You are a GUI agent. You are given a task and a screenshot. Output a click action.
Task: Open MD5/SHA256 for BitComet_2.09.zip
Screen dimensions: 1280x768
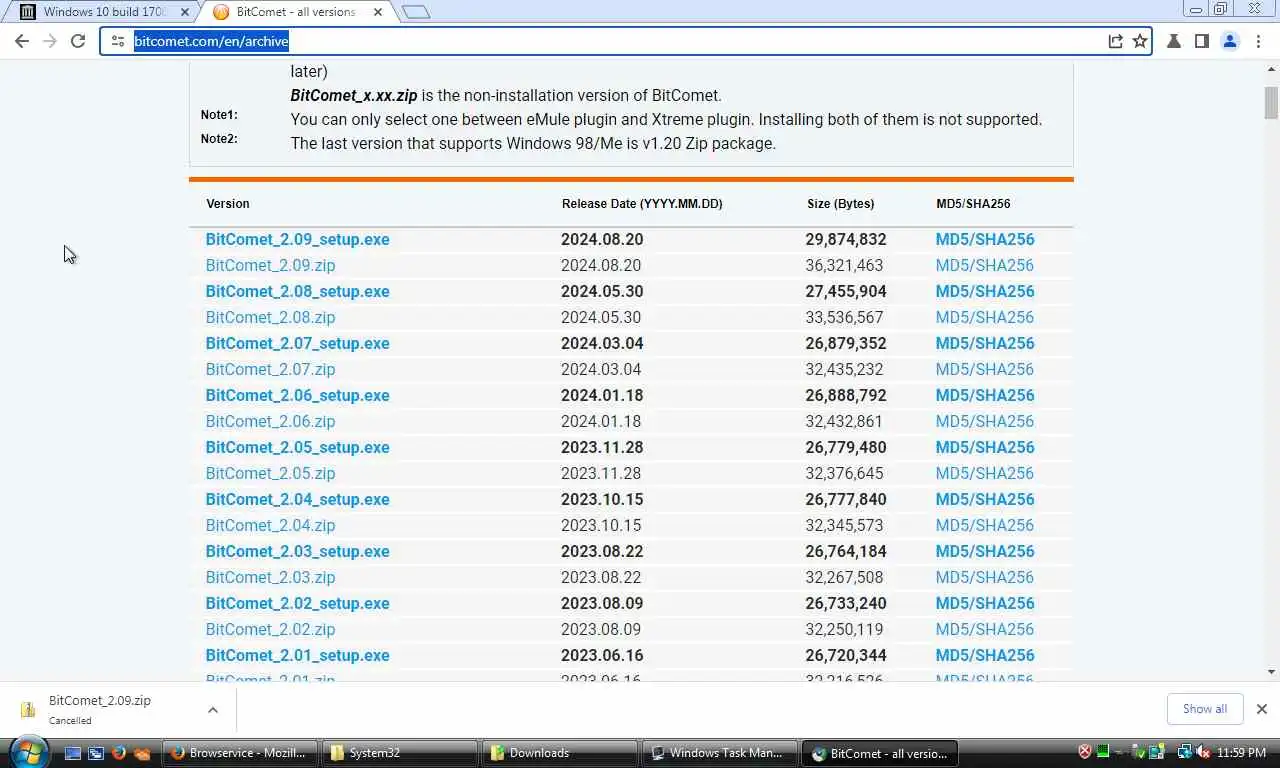pos(985,265)
